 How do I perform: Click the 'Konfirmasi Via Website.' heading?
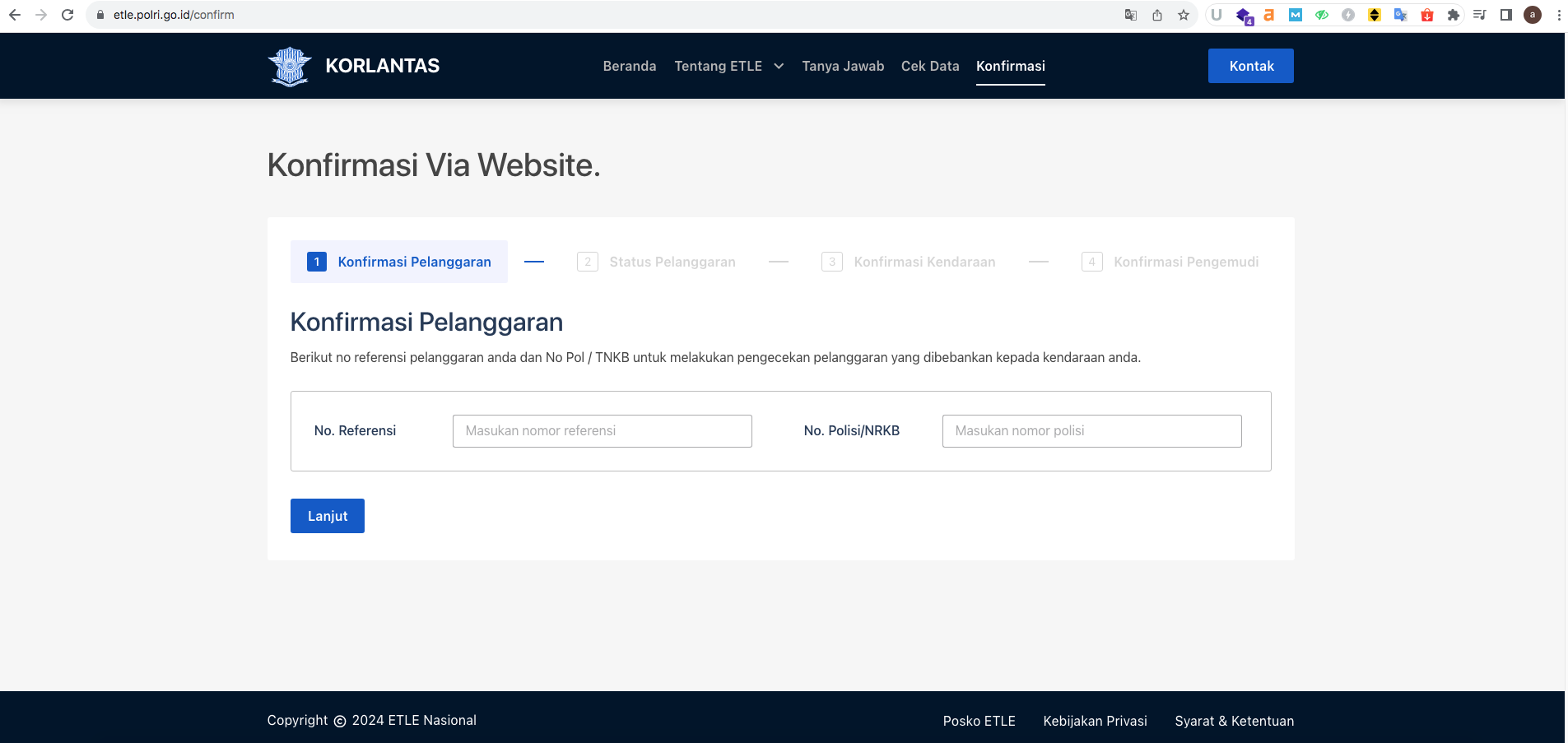click(x=434, y=165)
